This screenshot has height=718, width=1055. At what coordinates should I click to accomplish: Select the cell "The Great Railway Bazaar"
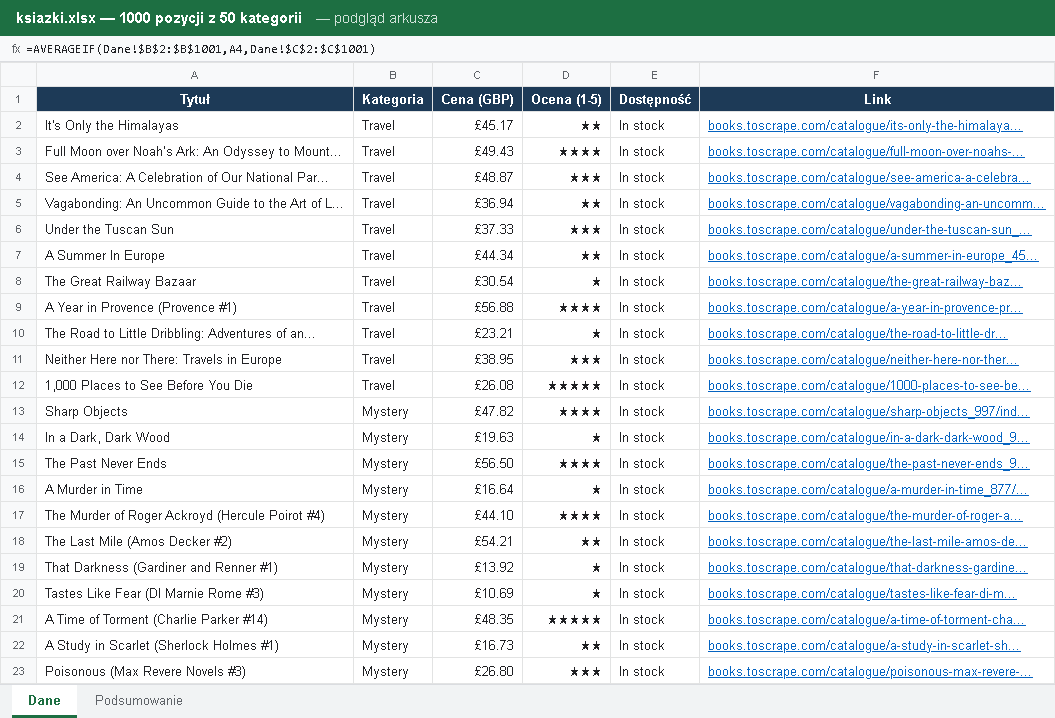tap(195, 281)
